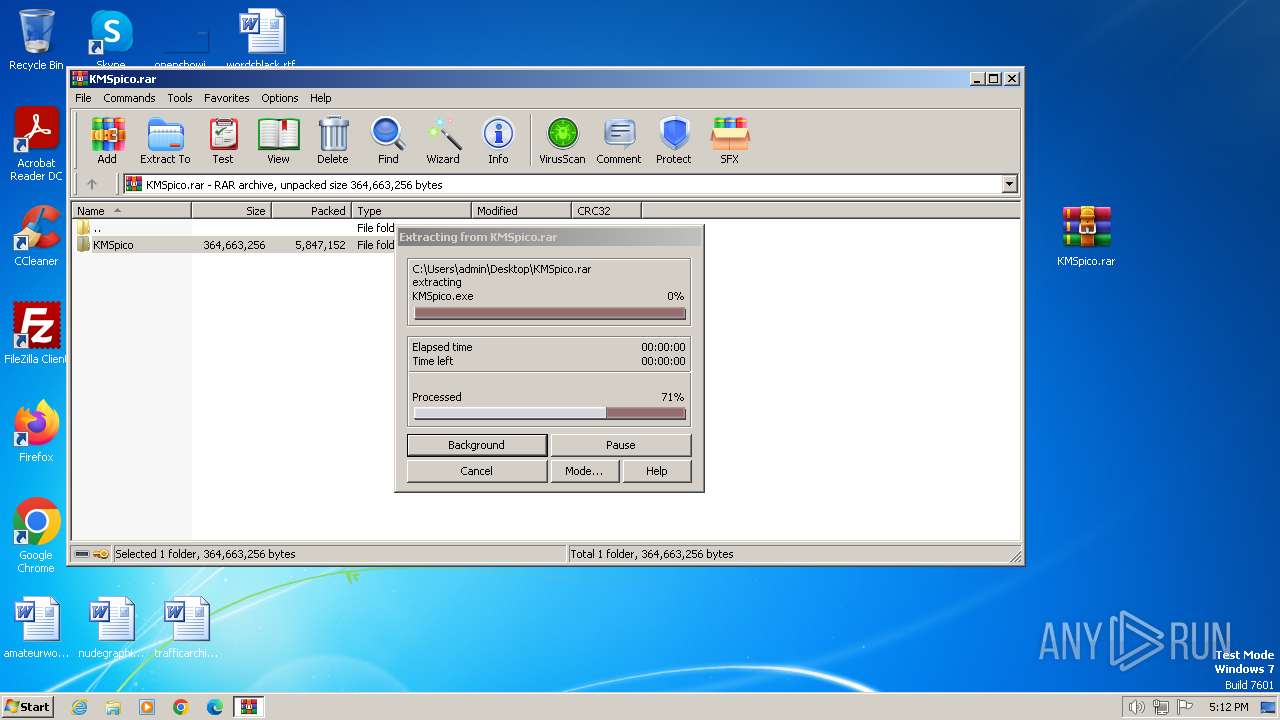This screenshot has height=720, width=1280.
Task: Open the Help menu
Action: [x=320, y=98]
